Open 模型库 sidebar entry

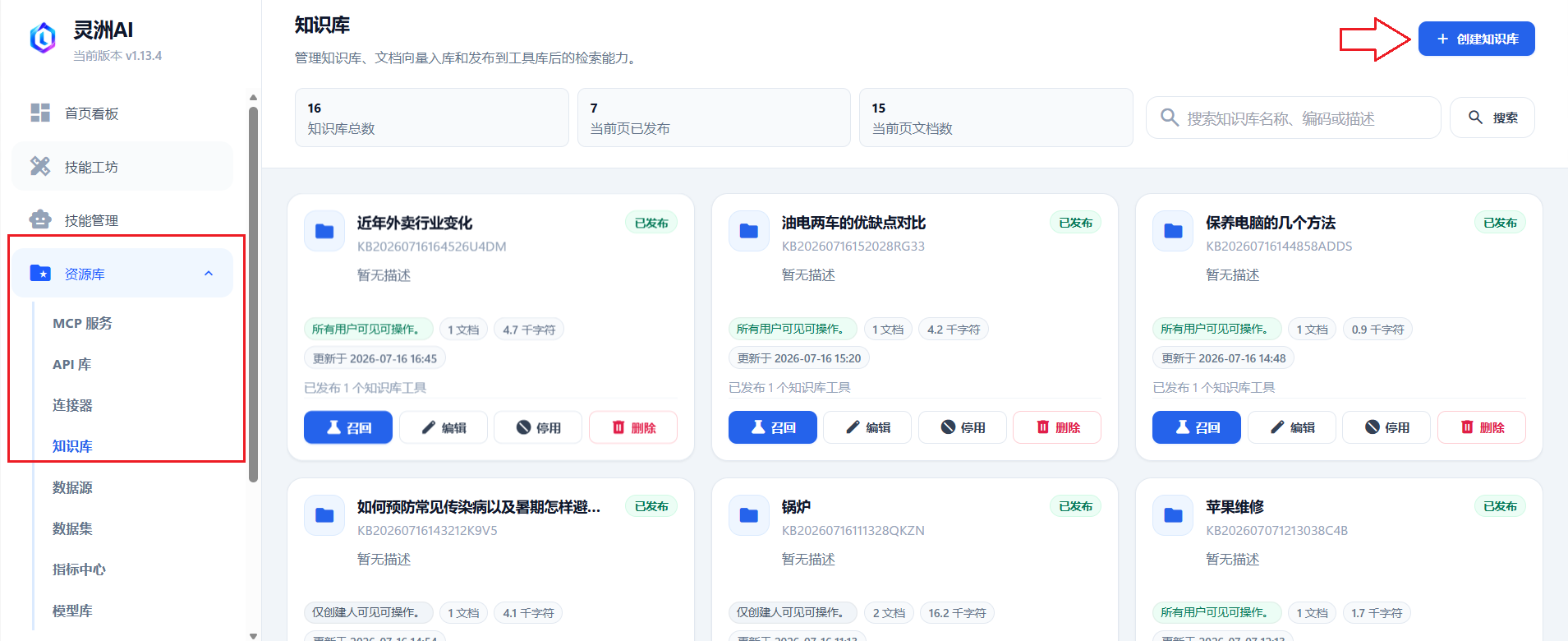click(72, 611)
